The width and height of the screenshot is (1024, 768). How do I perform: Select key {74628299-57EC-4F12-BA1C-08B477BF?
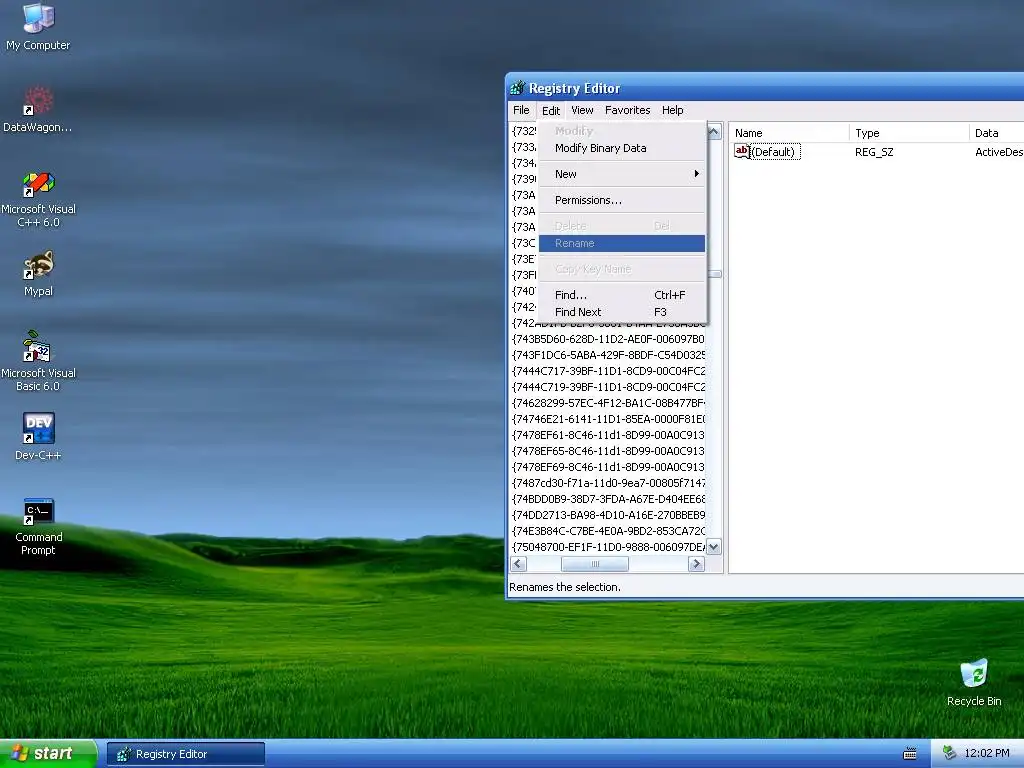coord(608,403)
